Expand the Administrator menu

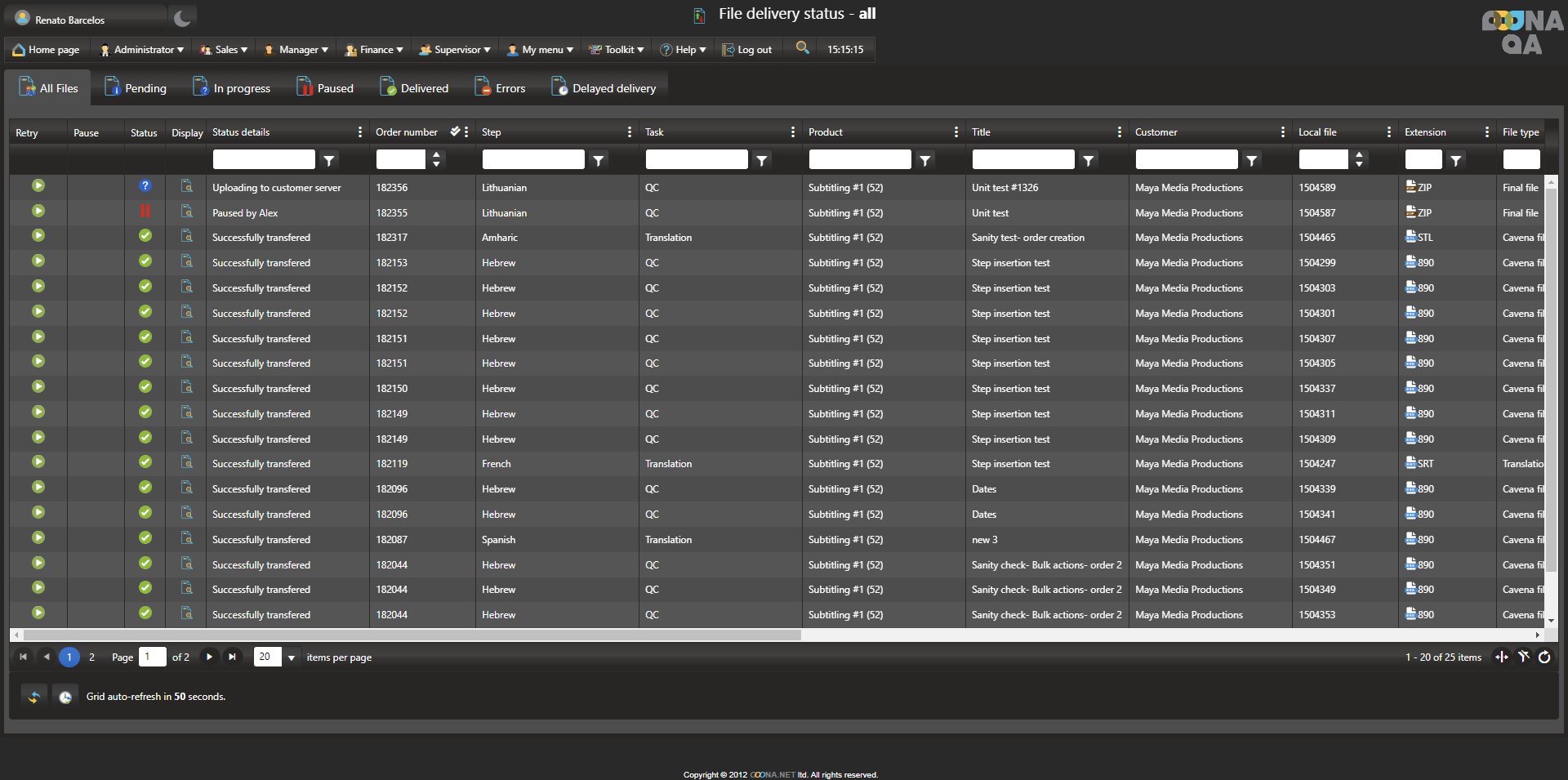pyautogui.click(x=142, y=50)
